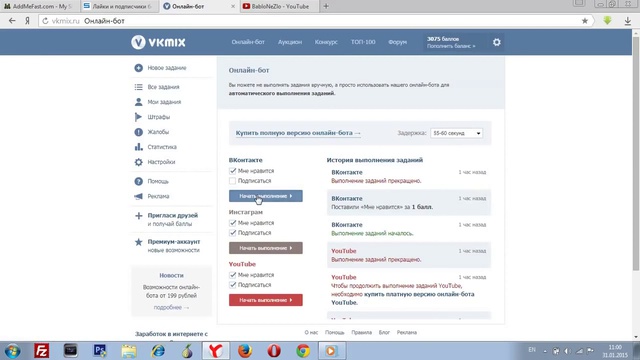Click the plus icon beside Новое задание
Screen dimensions: 640x360
click(138, 68)
